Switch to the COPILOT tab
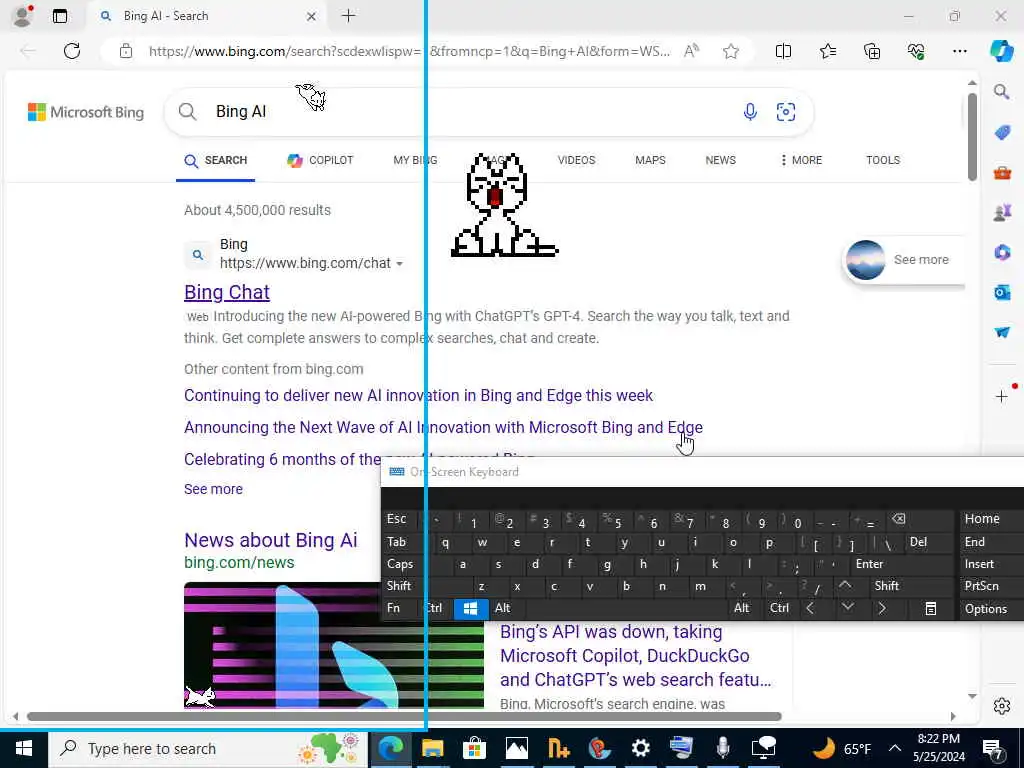Screen dimensions: 1024x768 pos(320,160)
